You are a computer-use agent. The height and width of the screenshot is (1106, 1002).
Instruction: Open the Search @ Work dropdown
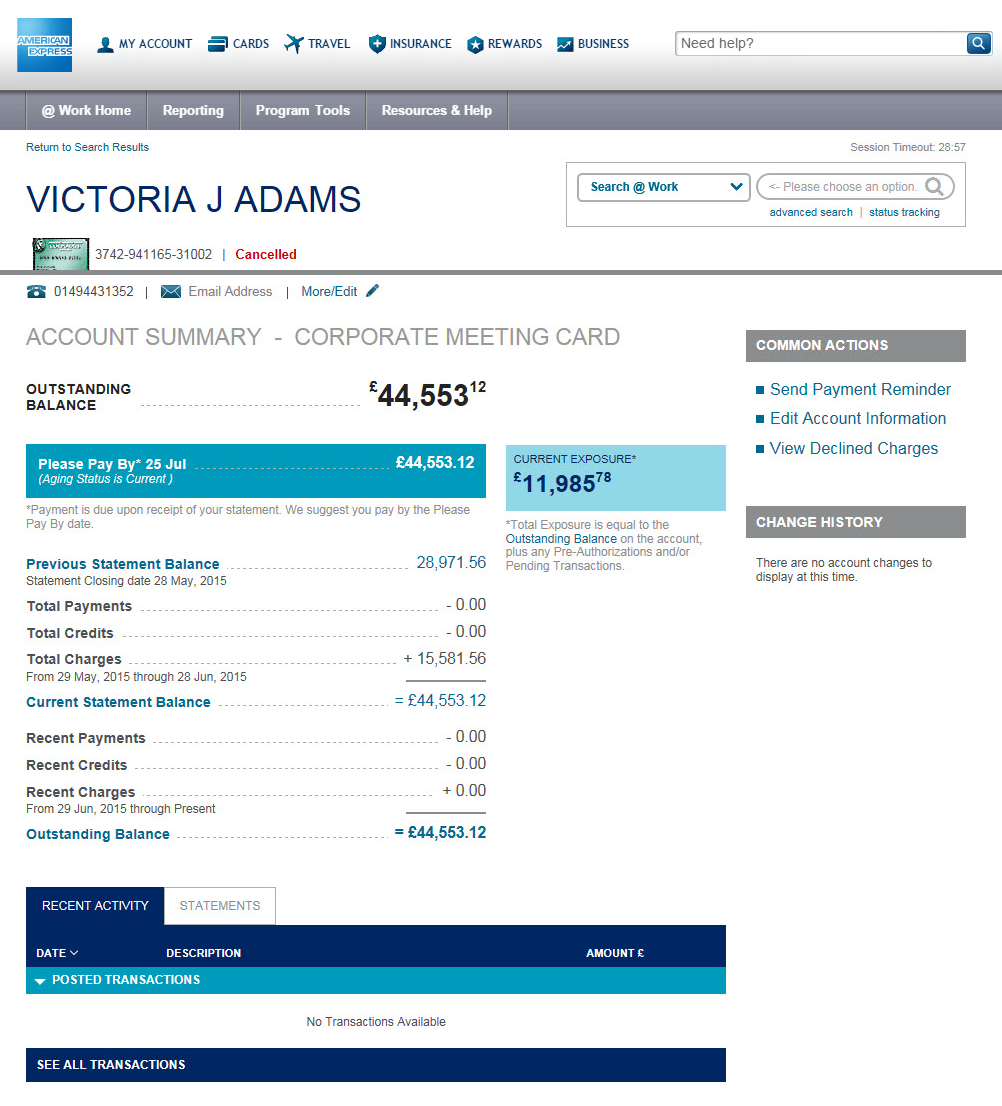coord(663,187)
